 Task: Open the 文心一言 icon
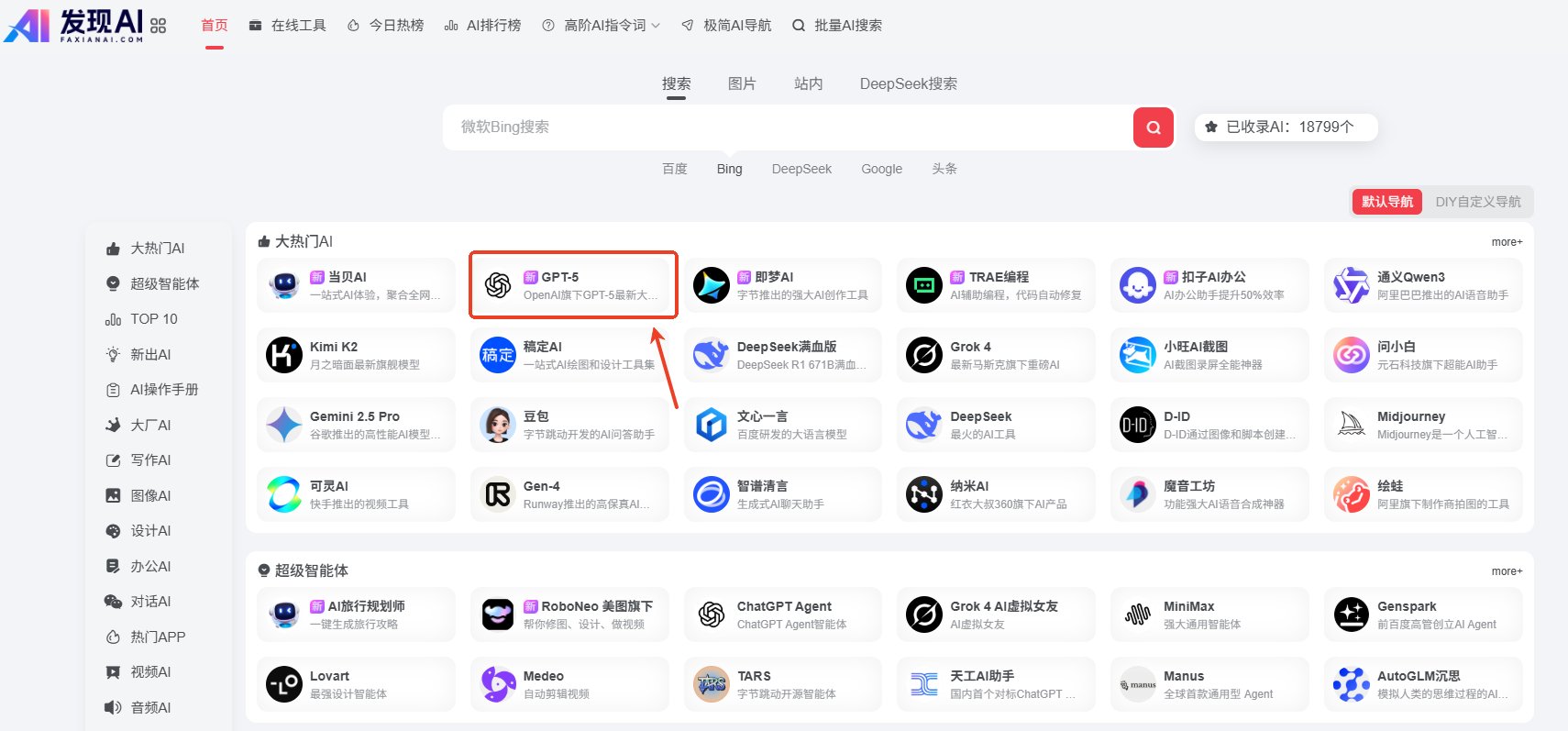point(712,425)
